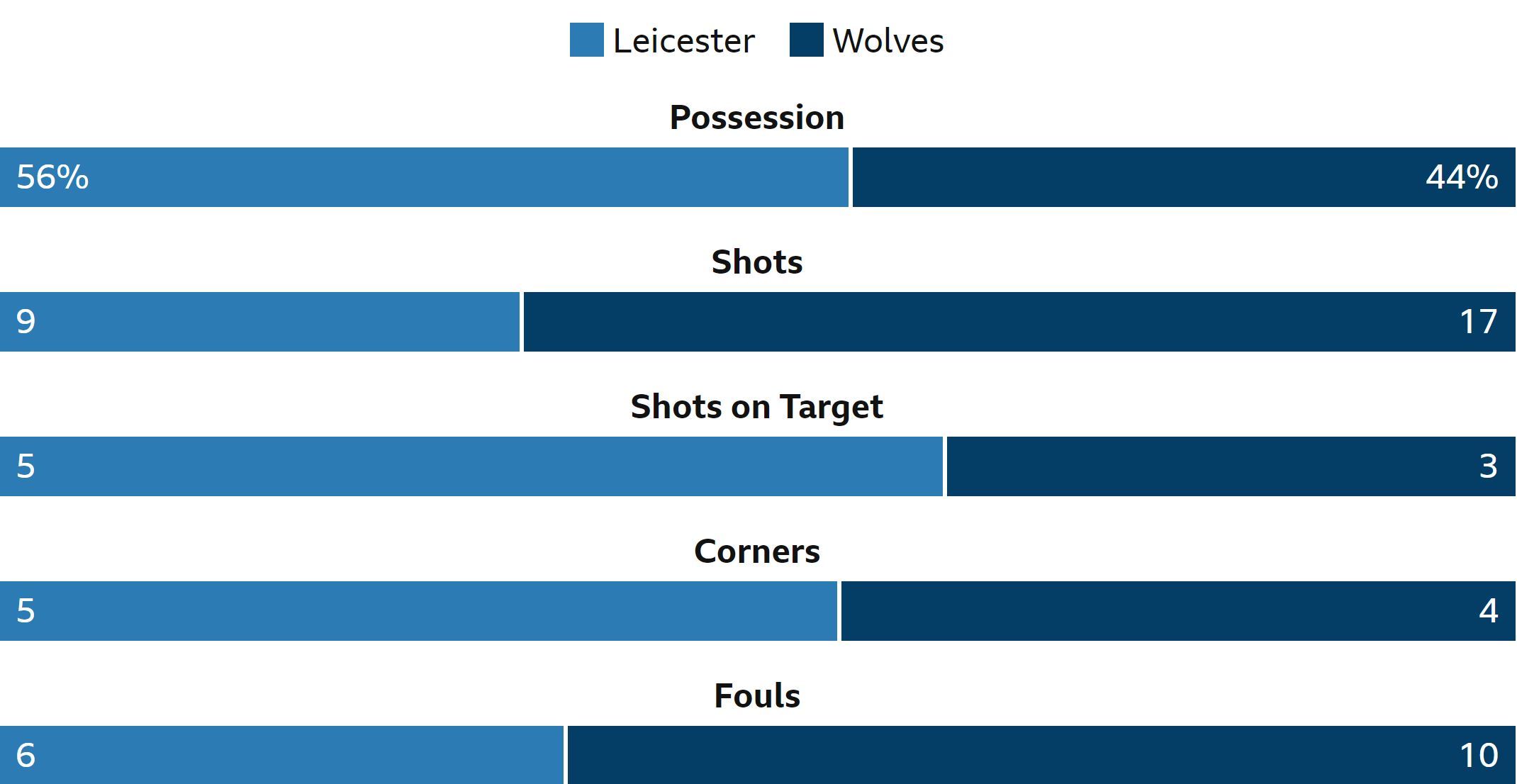Select the Leicester legend label

point(684,41)
